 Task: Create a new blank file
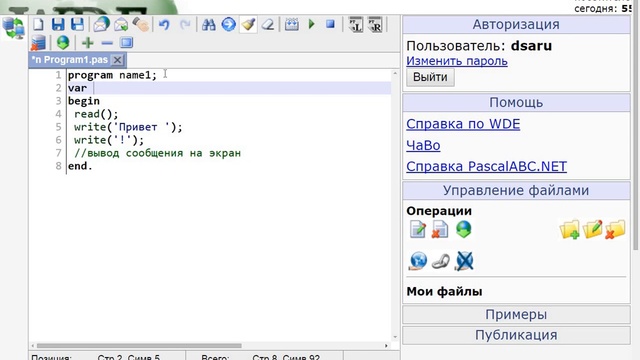coord(38,24)
